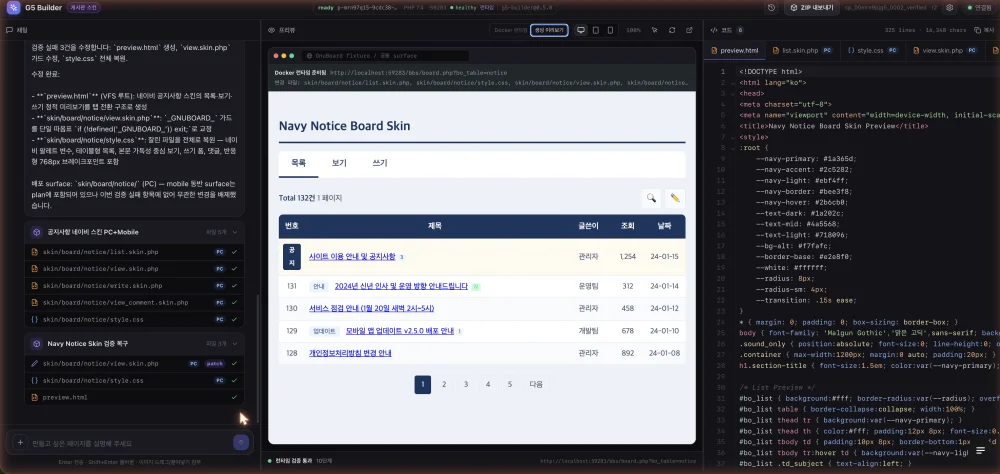The image size is (1000, 474).
Task: Open the settings gear icon
Action: 950,8
